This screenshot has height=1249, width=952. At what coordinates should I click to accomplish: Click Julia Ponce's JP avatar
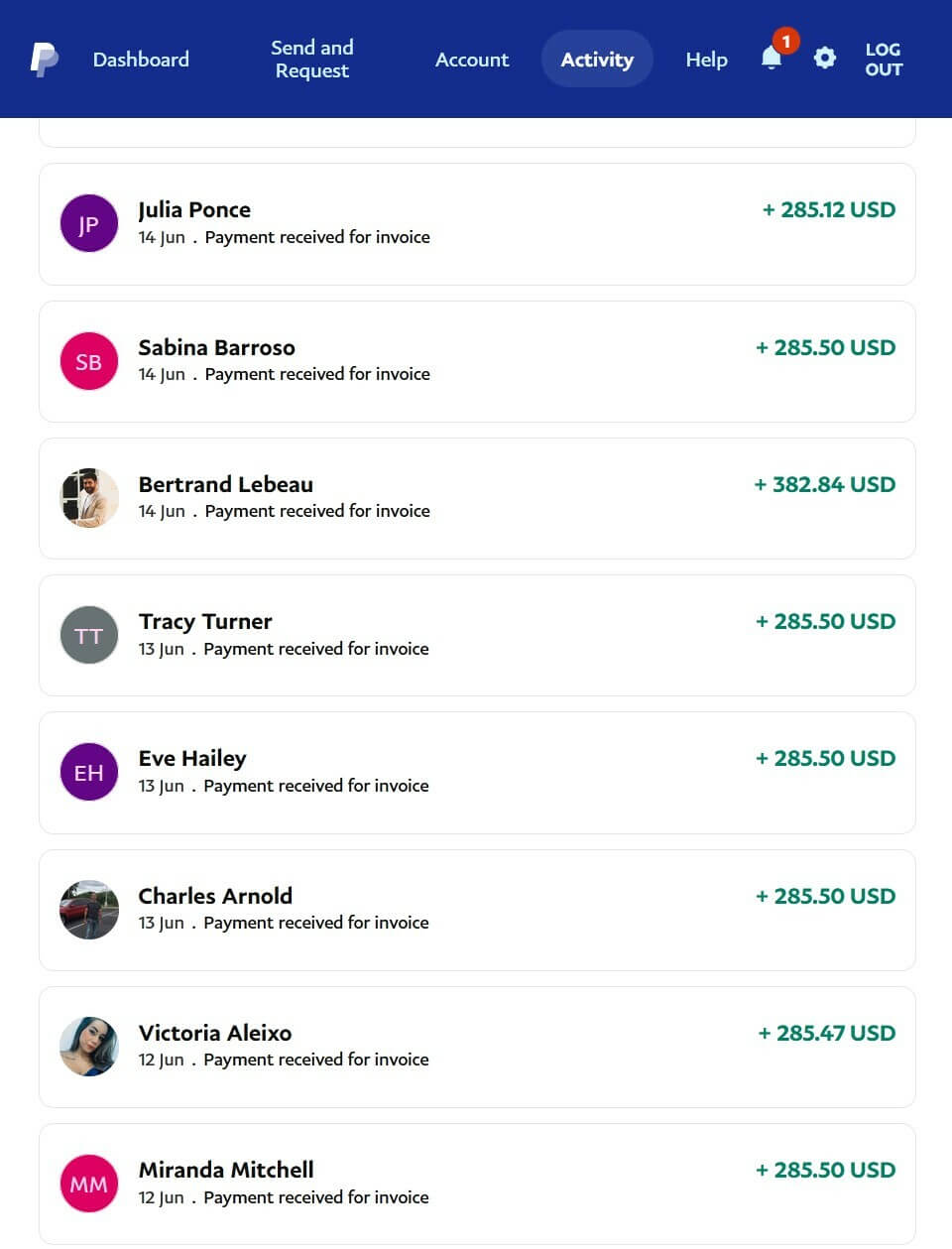coord(89,224)
